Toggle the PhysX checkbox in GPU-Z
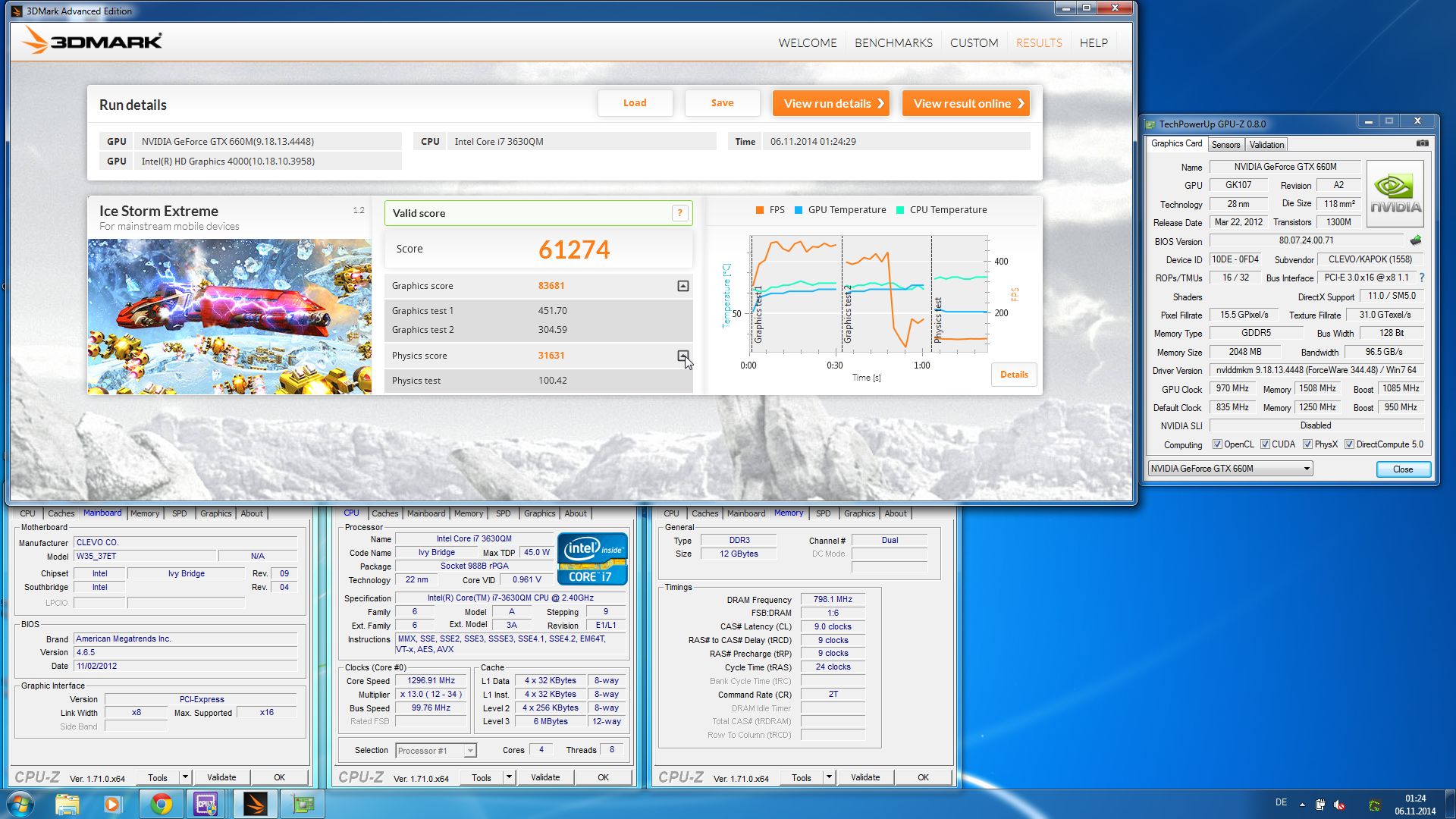Image resolution: width=1456 pixels, height=819 pixels. pyautogui.click(x=1307, y=444)
